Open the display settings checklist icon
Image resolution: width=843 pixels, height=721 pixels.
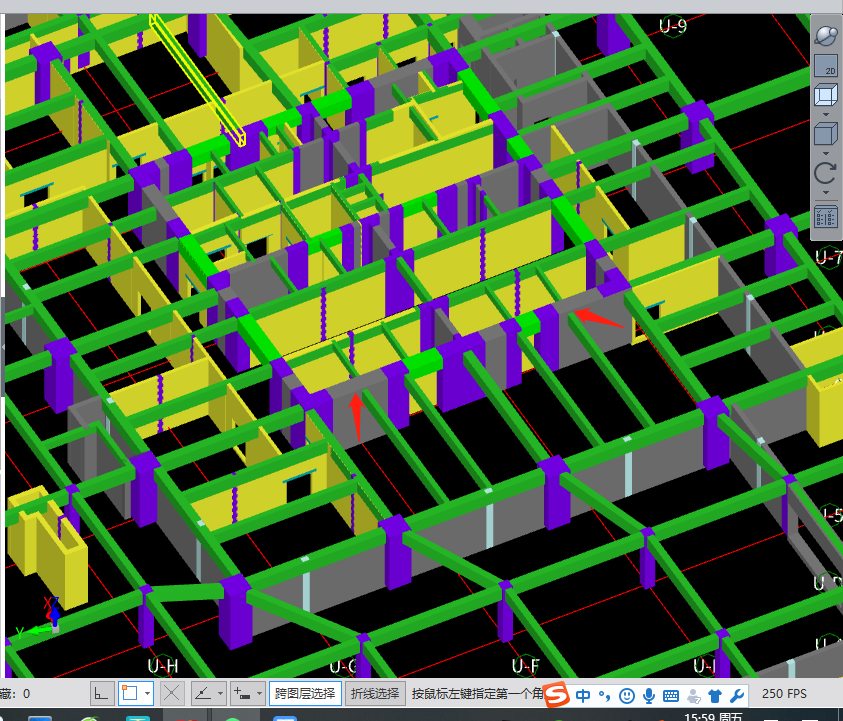pos(826,218)
